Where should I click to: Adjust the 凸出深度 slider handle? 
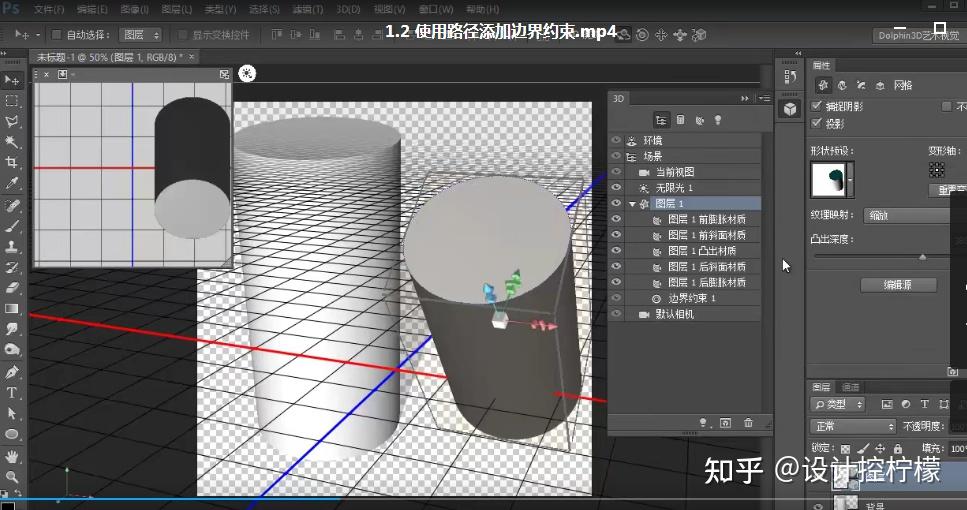(x=923, y=257)
